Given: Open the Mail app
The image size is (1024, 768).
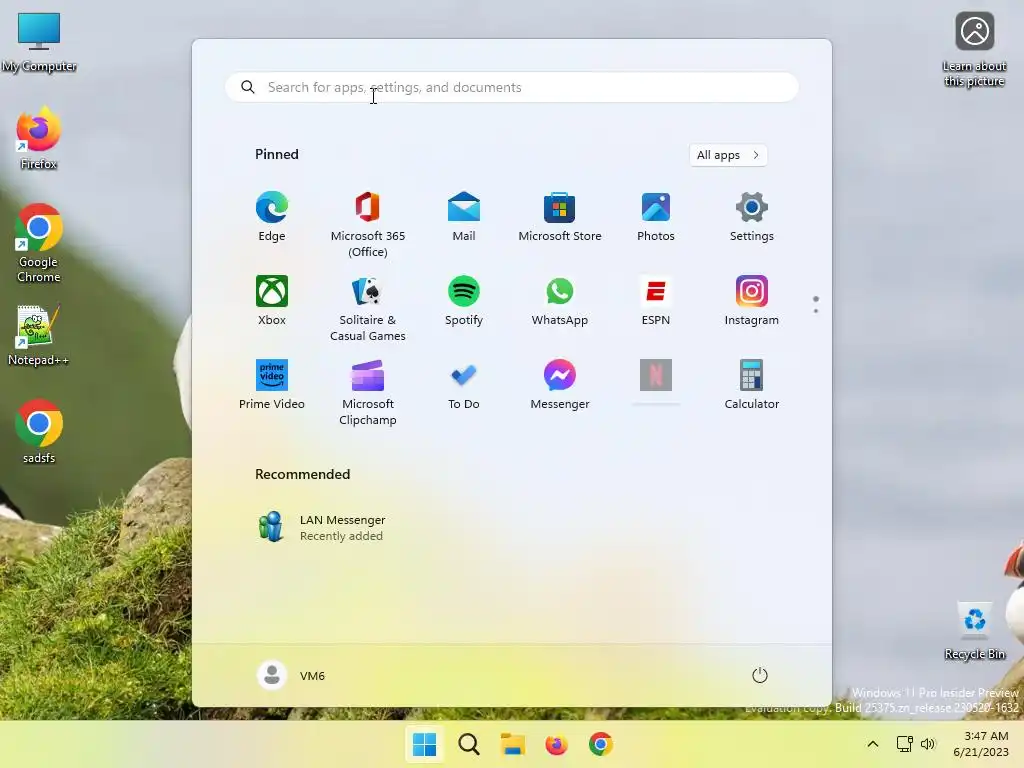Looking at the screenshot, I should [x=464, y=217].
